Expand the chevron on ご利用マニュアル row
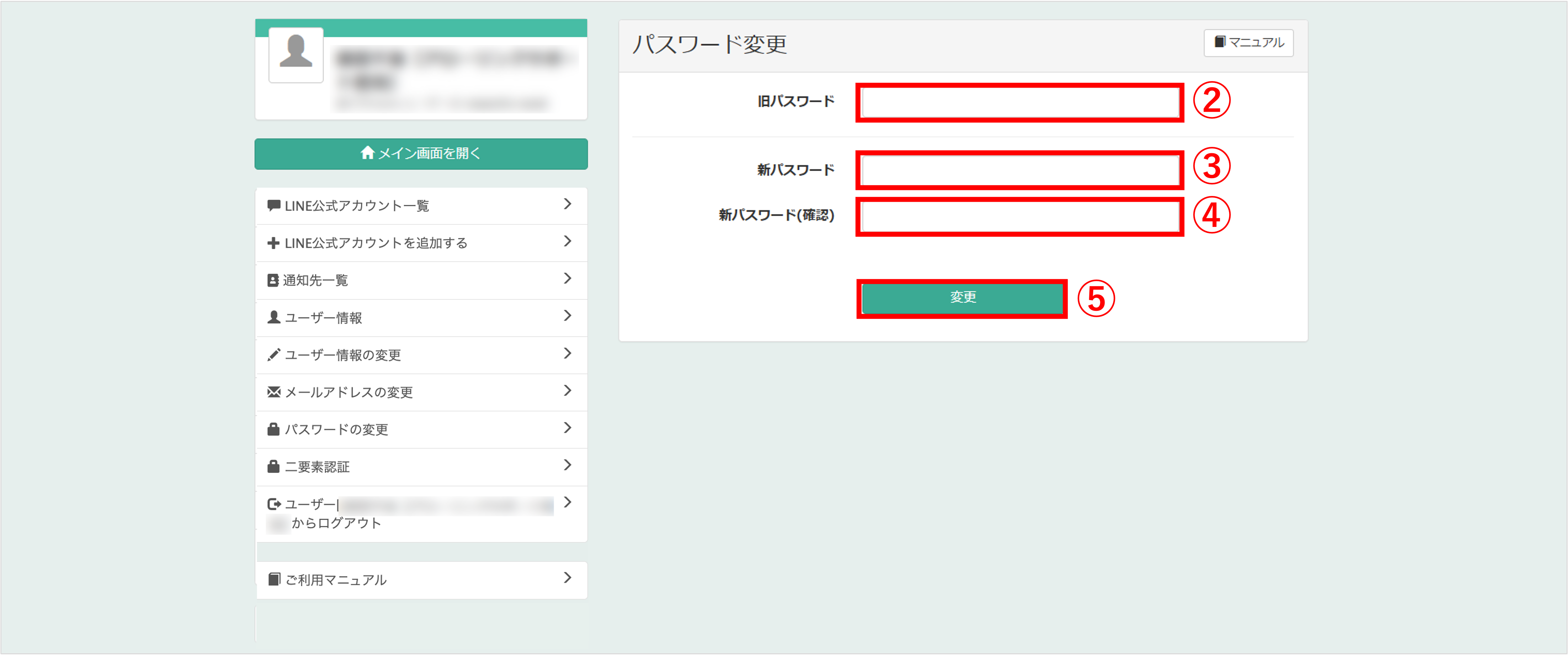The image size is (1568, 655). pos(567,578)
